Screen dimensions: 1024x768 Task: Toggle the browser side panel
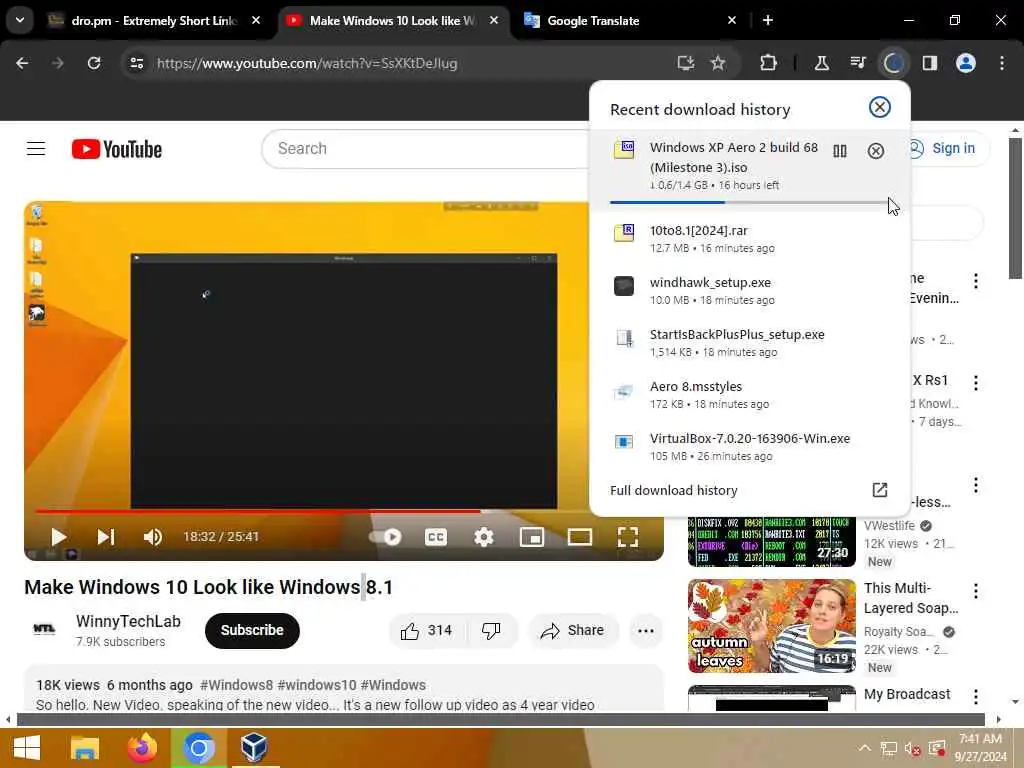click(930, 63)
